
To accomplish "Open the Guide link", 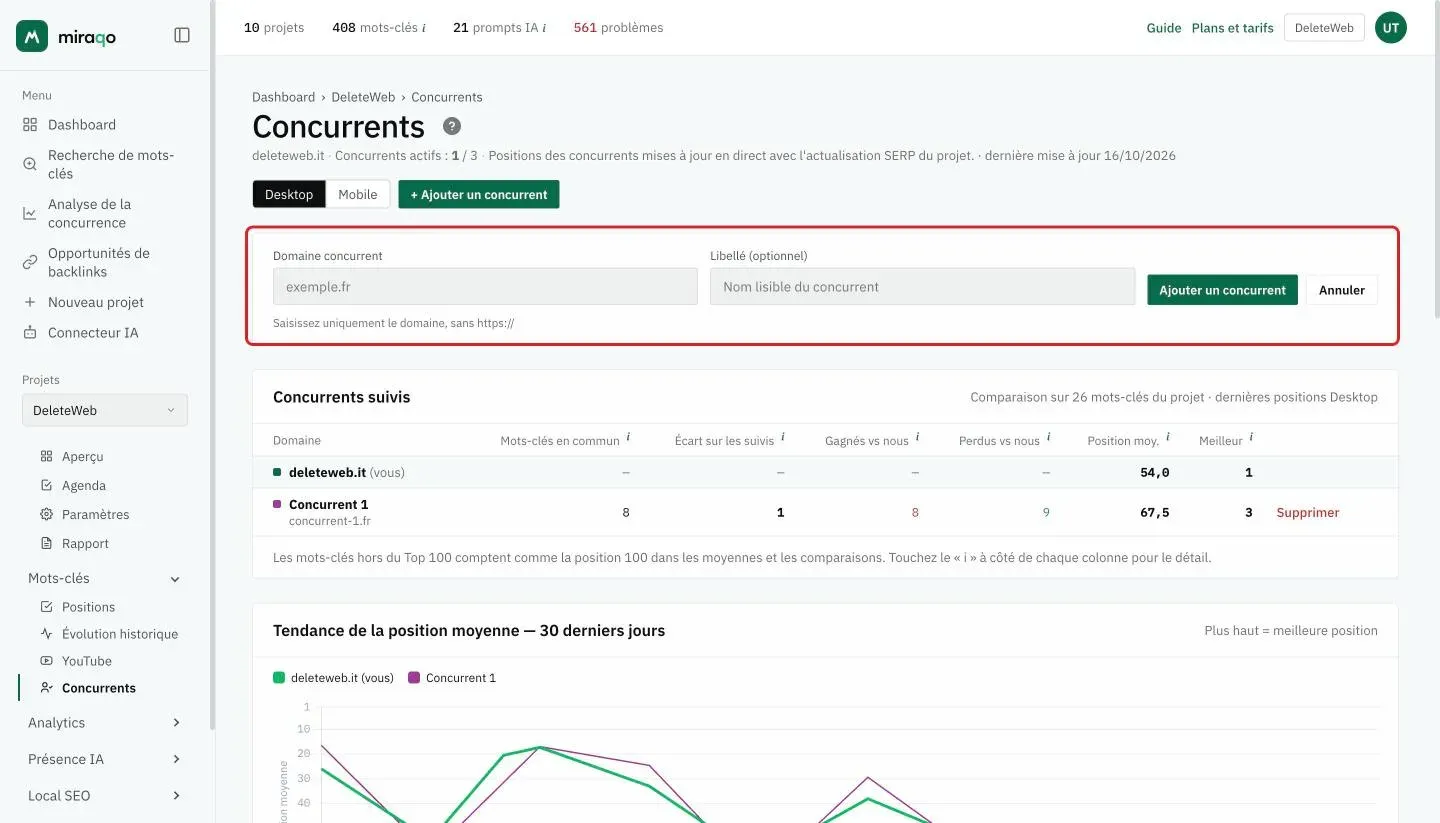I will click(x=1164, y=28).
